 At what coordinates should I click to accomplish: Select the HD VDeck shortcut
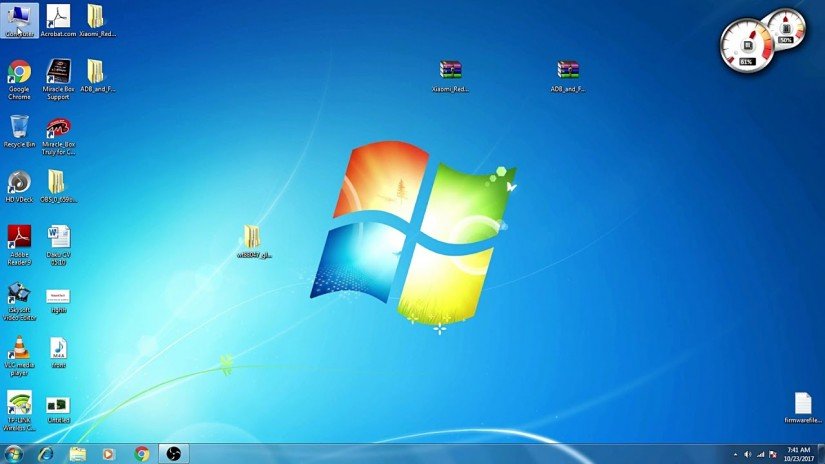click(19, 186)
